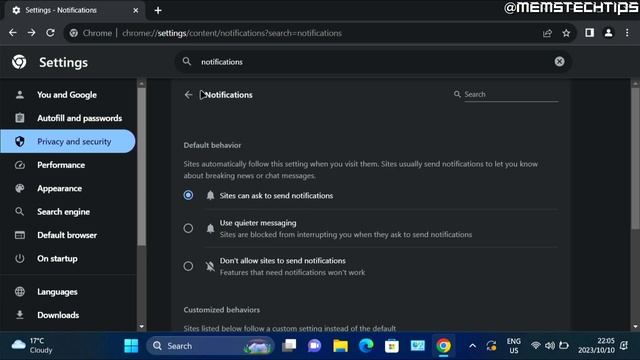Viewport: 640px width, 360px height.
Task: Open Autofill and passwords settings
Action: pyautogui.click(x=68, y=118)
